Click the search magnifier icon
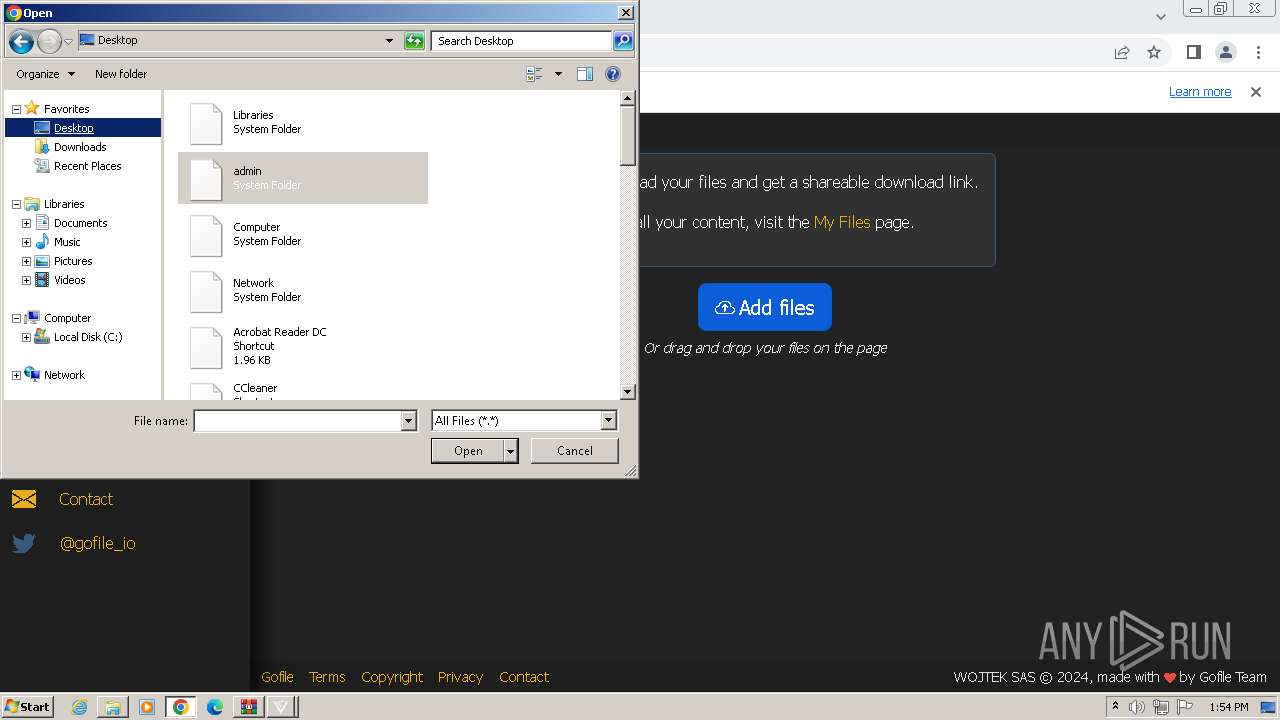This screenshot has width=1280, height=720. coord(623,41)
